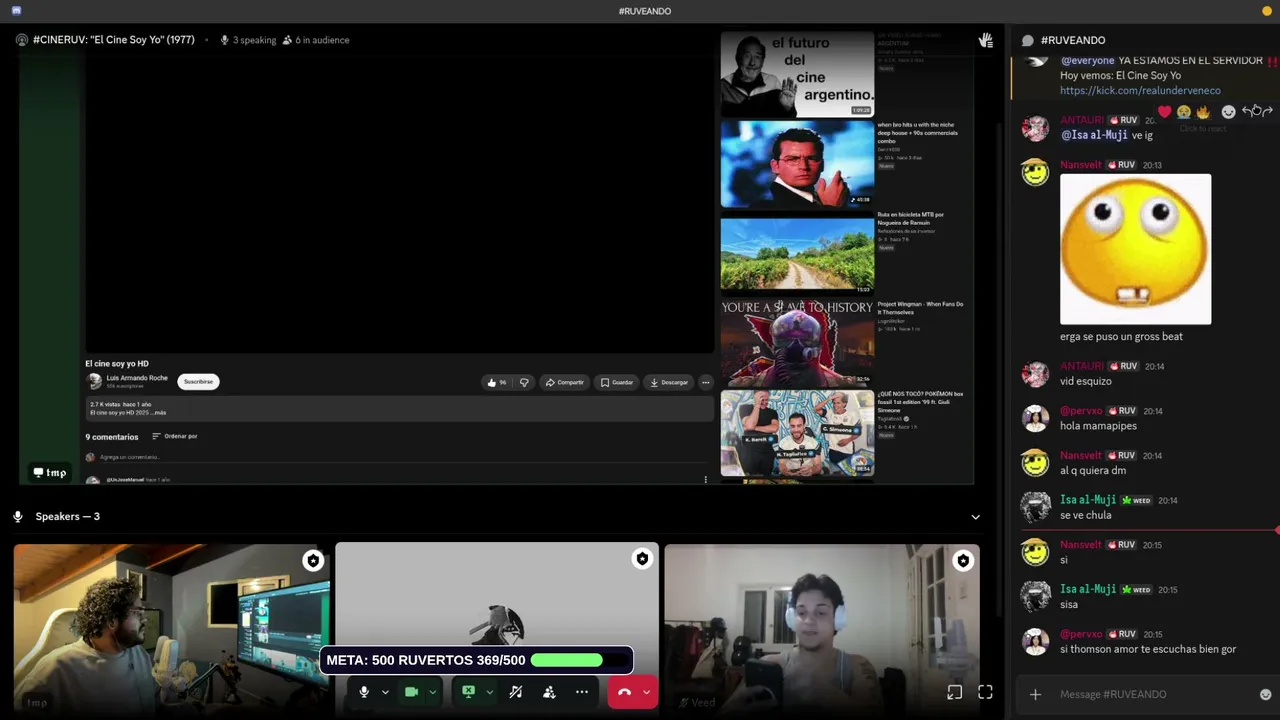1280x720 pixels.
Task: Click the 'El cine soy yo HD' video title
Action: click(117, 363)
